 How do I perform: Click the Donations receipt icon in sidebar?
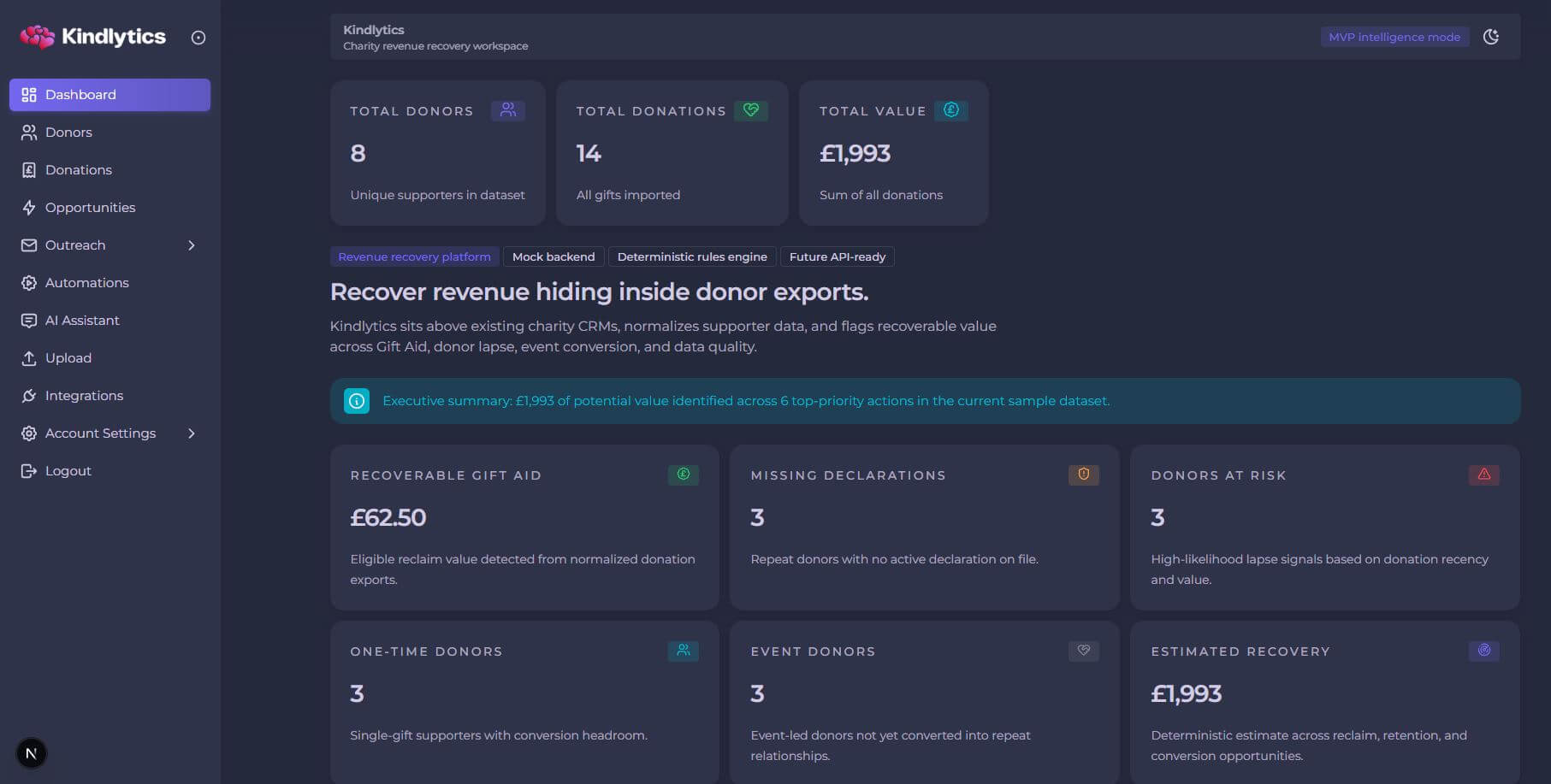(x=29, y=170)
